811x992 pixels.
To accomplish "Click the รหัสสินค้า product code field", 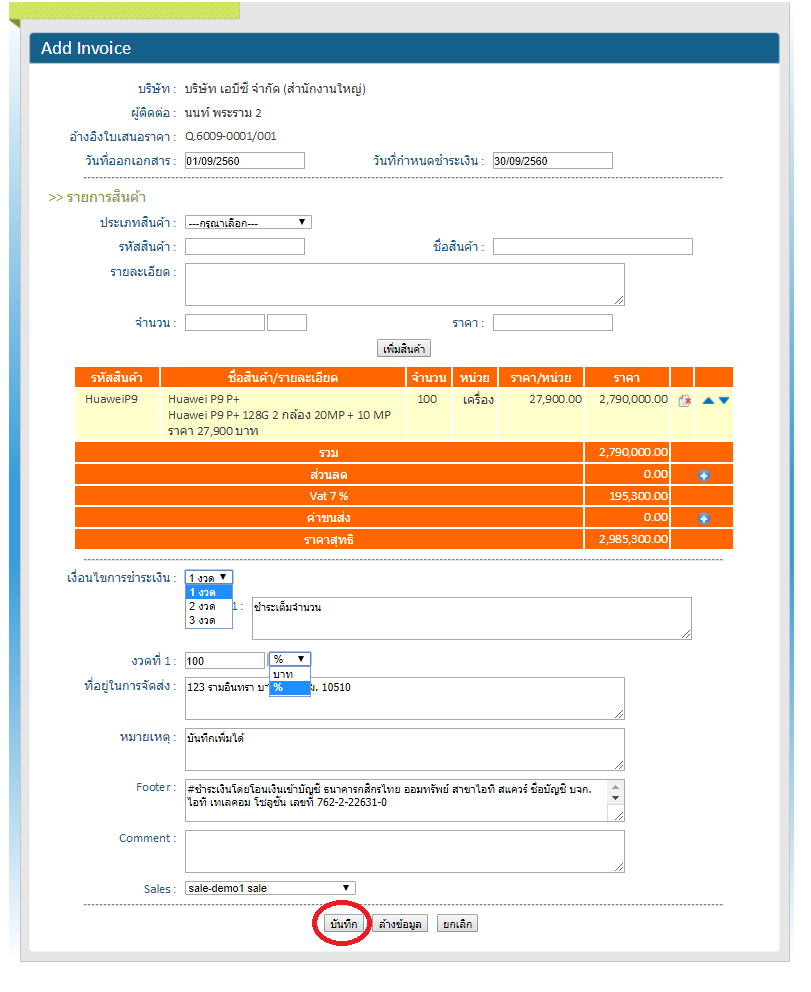I will coord(245,247).
